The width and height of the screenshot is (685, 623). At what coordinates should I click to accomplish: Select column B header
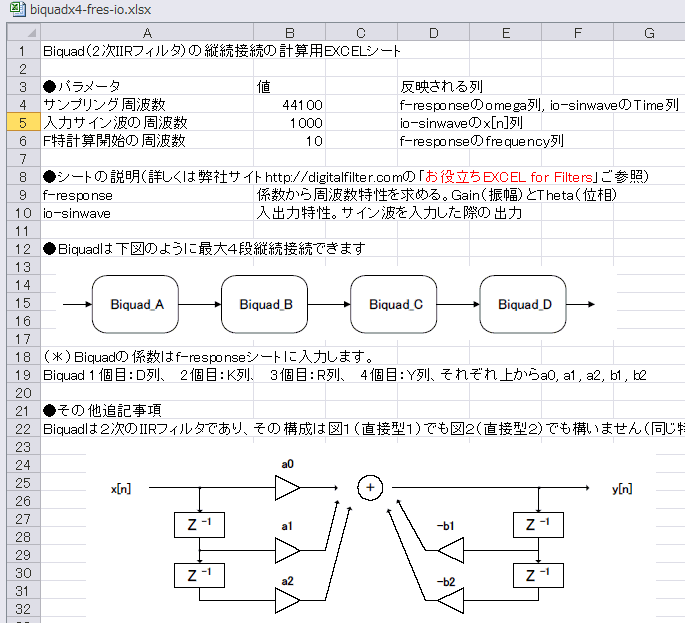[x=290, y=33]
